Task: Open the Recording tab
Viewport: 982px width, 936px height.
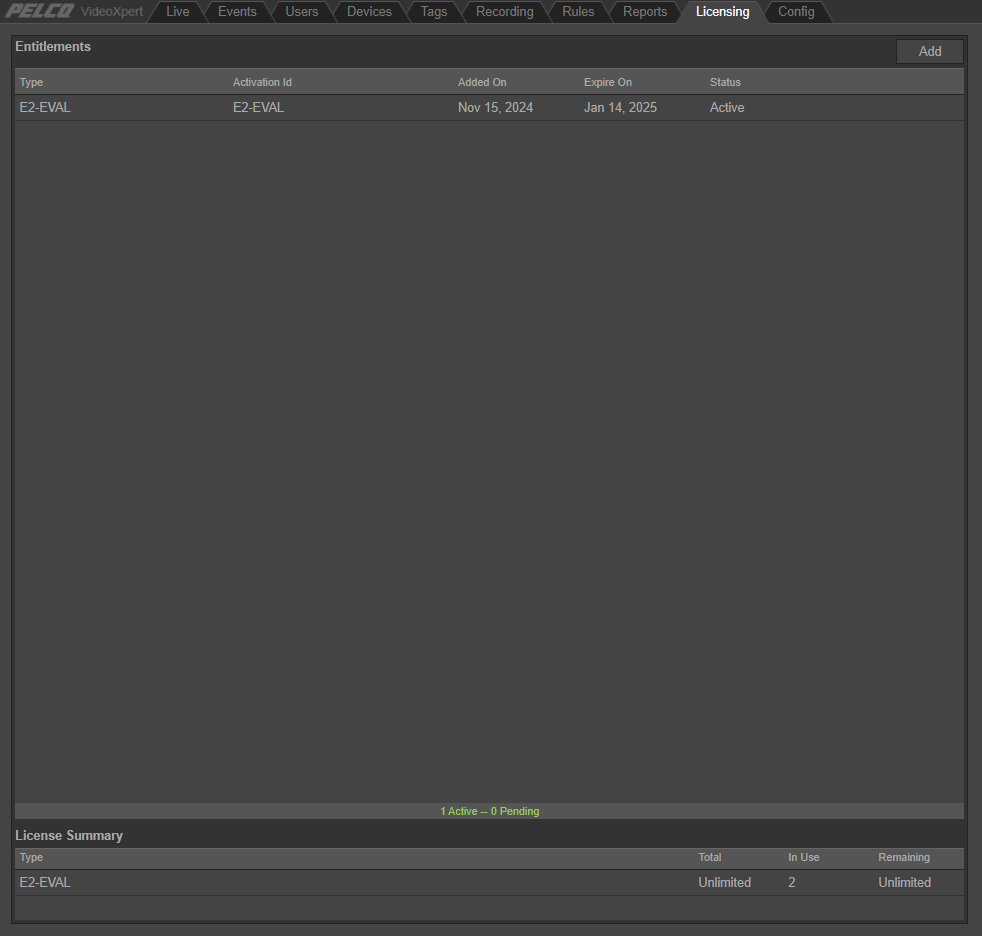Action: click(x=504, y=11)
